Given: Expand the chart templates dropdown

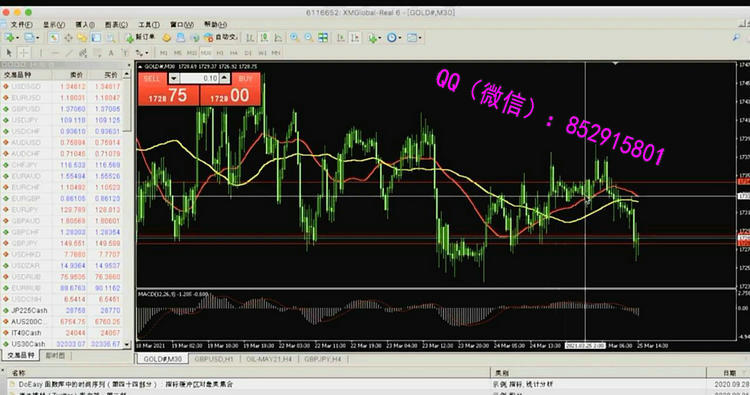Looking at the screenshot, I should pos(414,38).
